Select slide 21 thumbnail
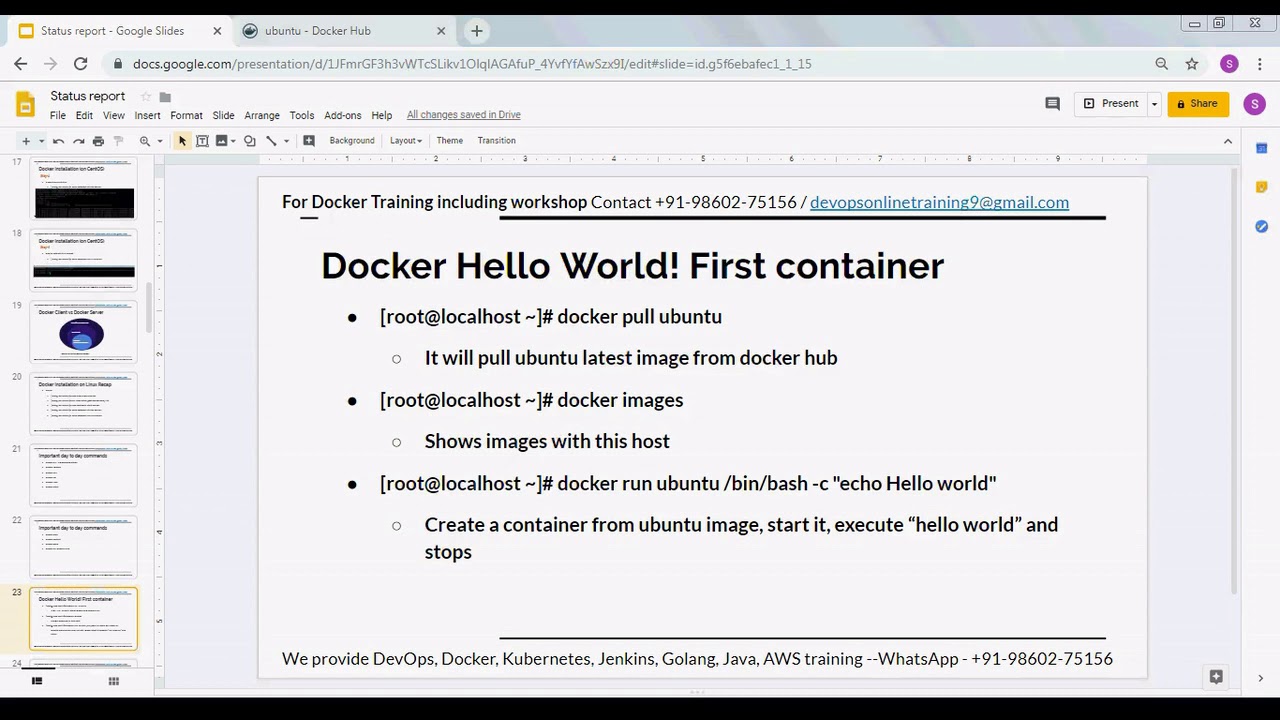The height and width of the screenshot is (720, 1280). 83,476
